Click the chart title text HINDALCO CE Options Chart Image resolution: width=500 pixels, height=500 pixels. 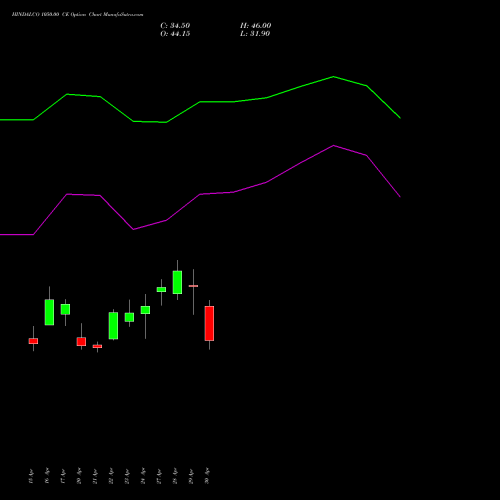[77, 15]
